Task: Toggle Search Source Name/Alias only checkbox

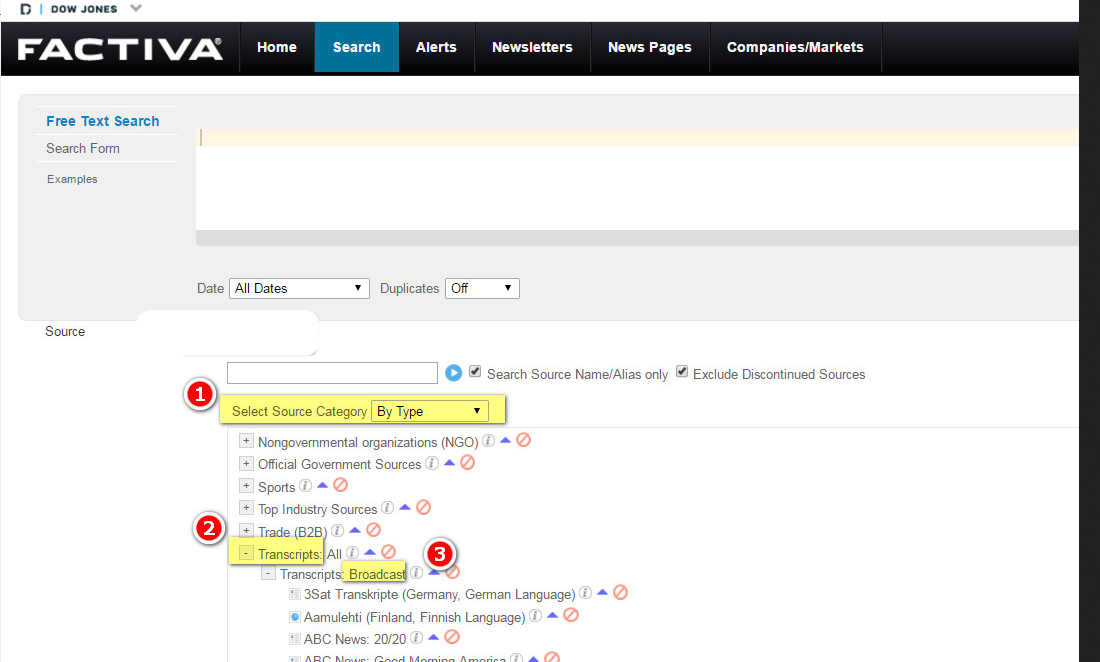Action: (x=475, y=372)
